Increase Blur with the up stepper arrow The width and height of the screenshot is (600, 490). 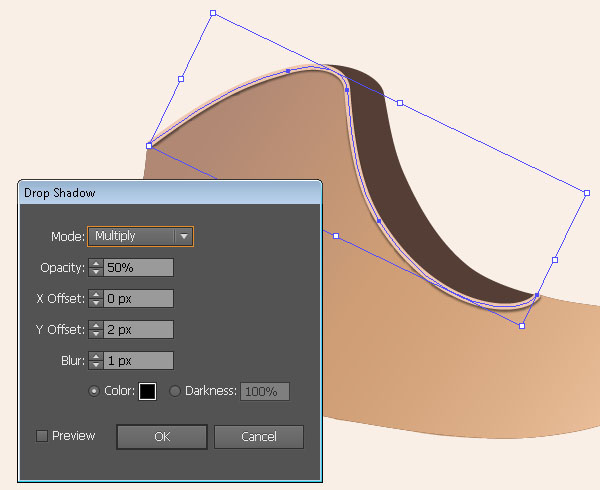click(x=96, y=356)
